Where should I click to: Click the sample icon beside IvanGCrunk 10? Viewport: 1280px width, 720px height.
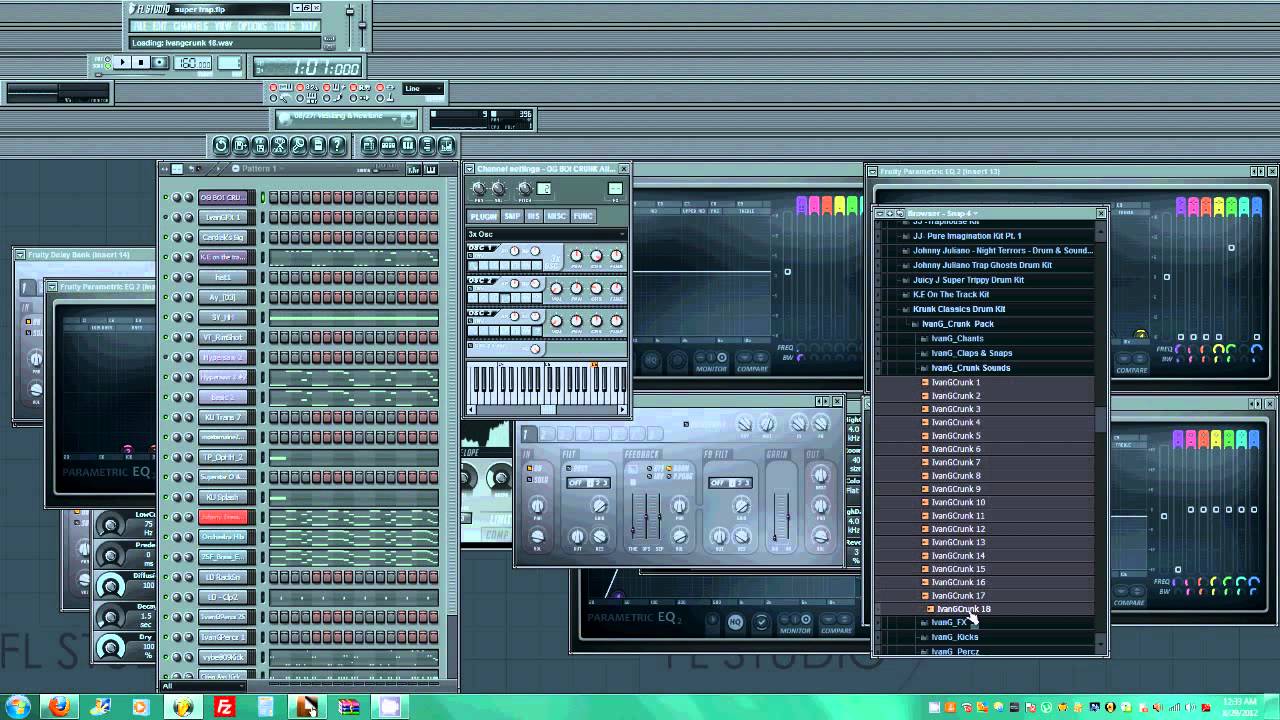925,502
